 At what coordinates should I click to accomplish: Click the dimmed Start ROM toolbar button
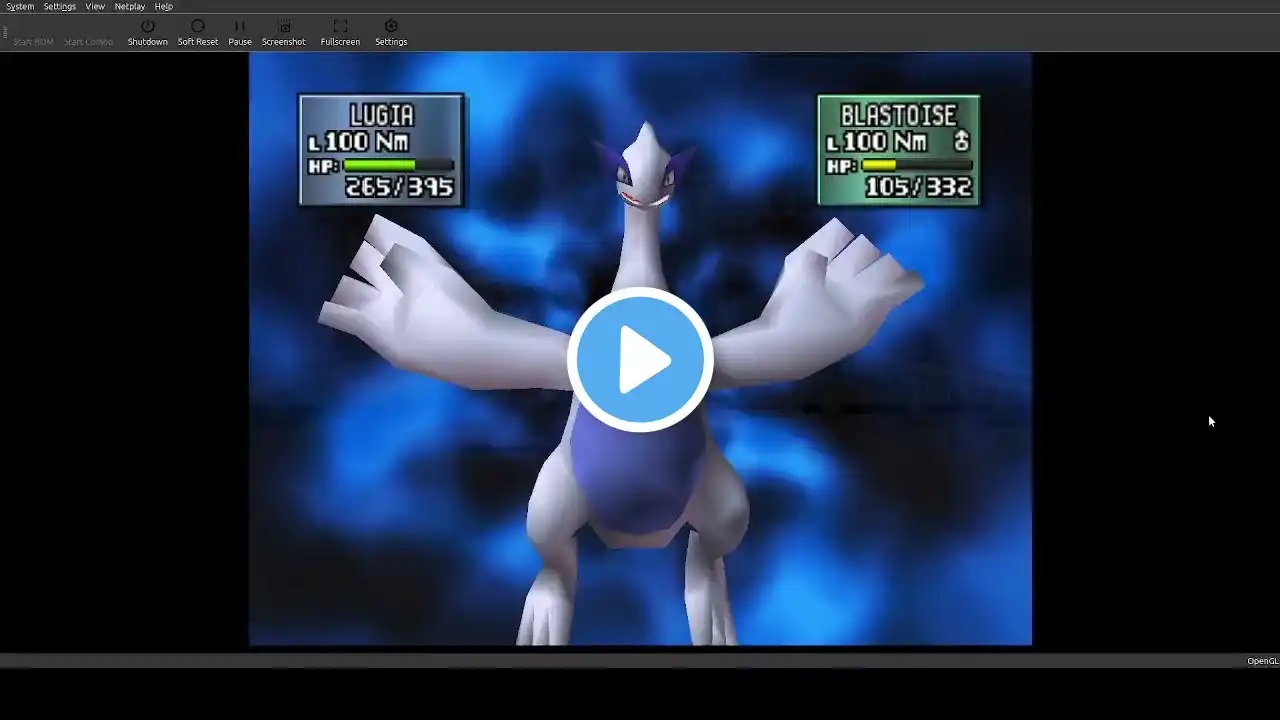(33, 41)
